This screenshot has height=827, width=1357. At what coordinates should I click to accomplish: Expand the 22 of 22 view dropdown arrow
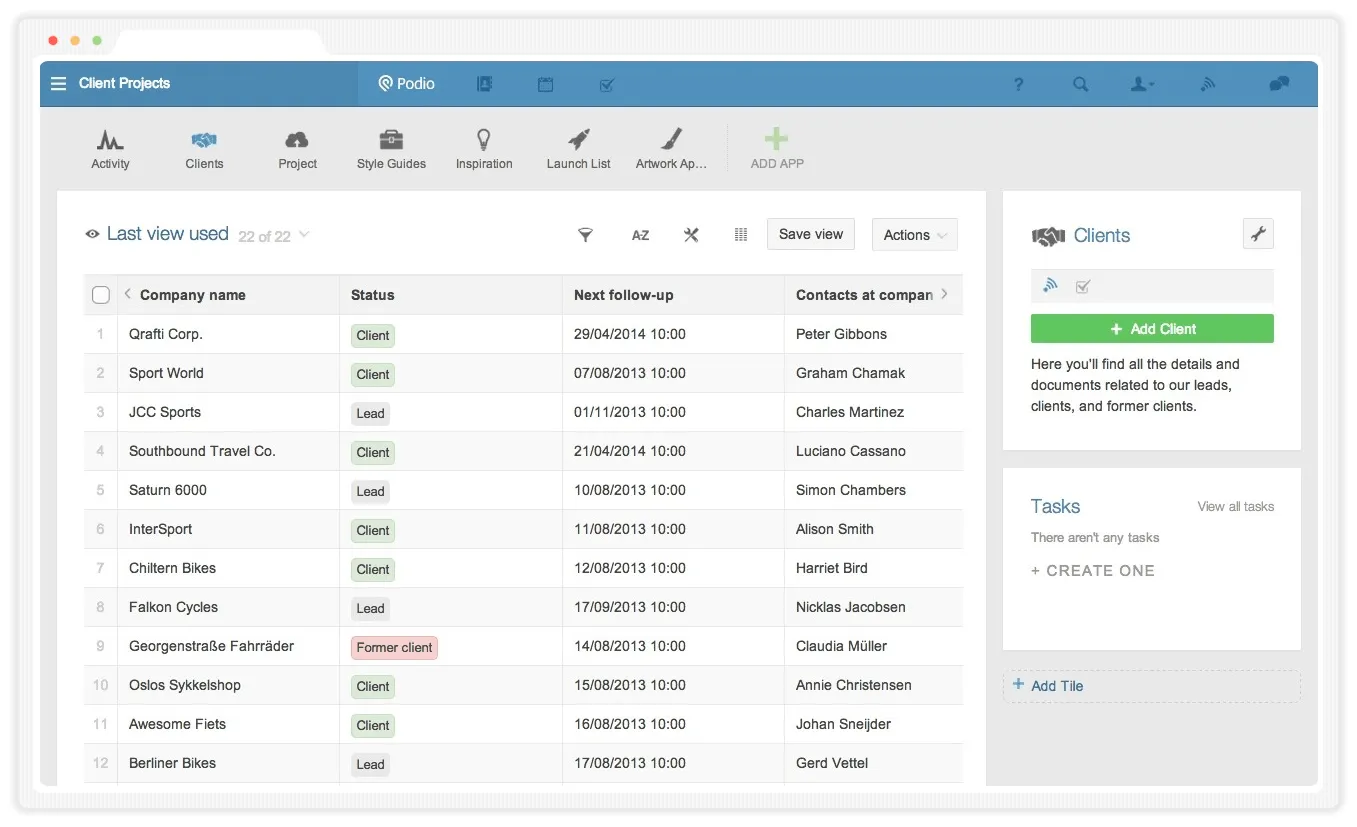tap(304, 235)
